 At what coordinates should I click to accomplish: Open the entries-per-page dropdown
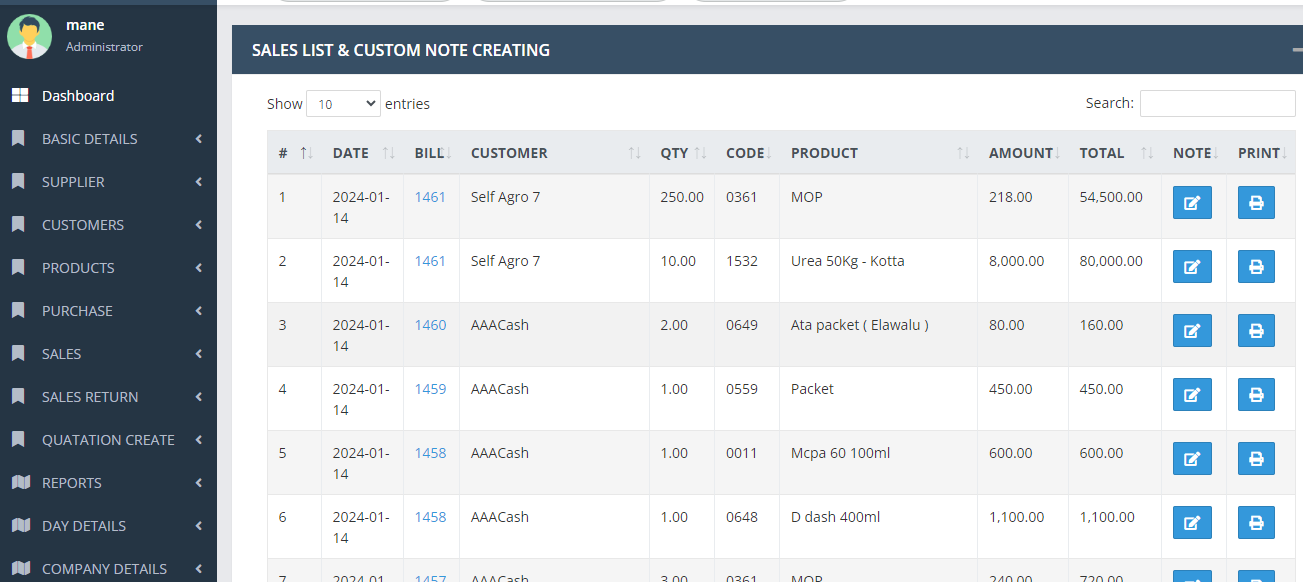(x=343, y=104)
